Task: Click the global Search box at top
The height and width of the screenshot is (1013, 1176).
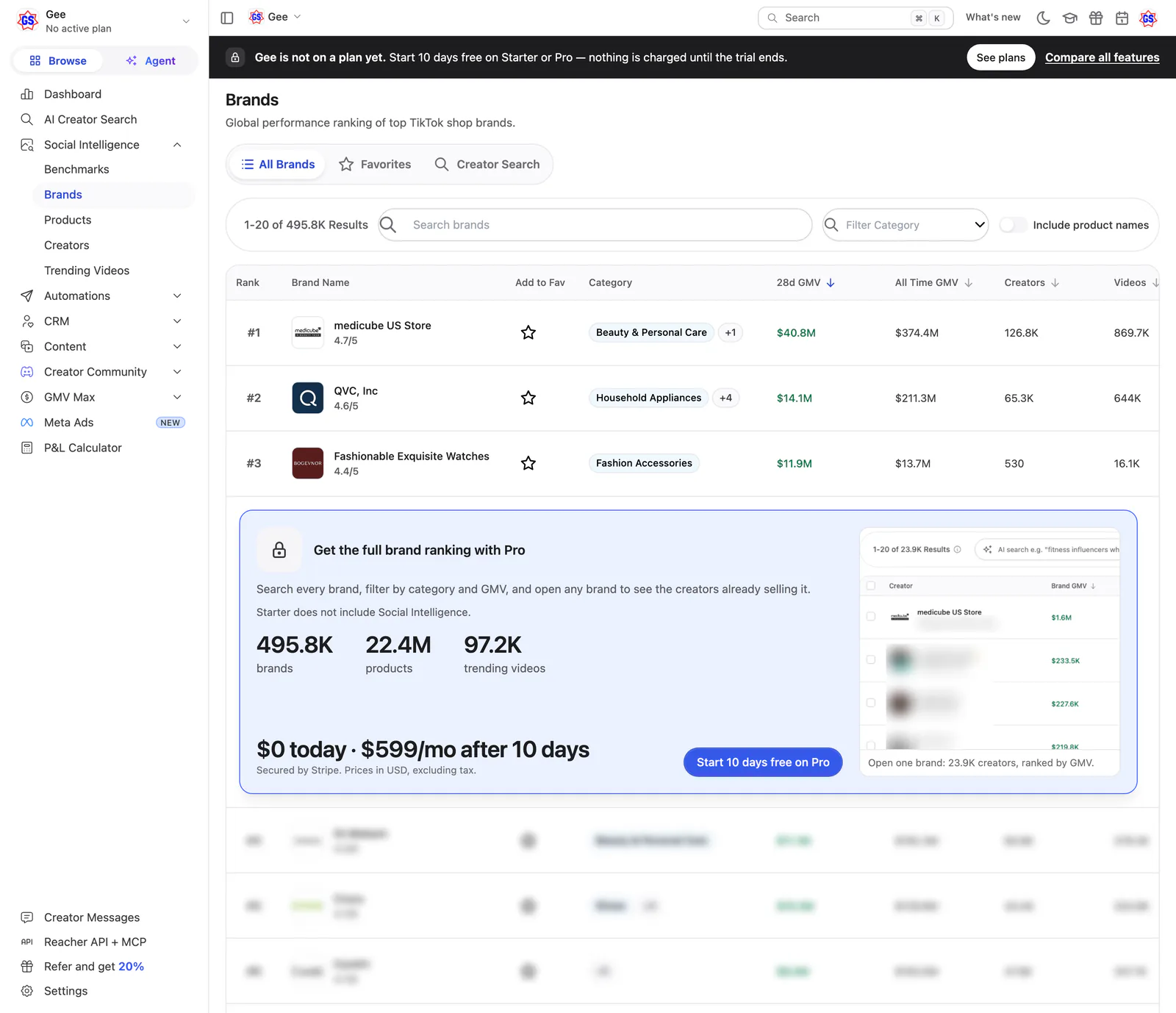Action: (856, 18)
